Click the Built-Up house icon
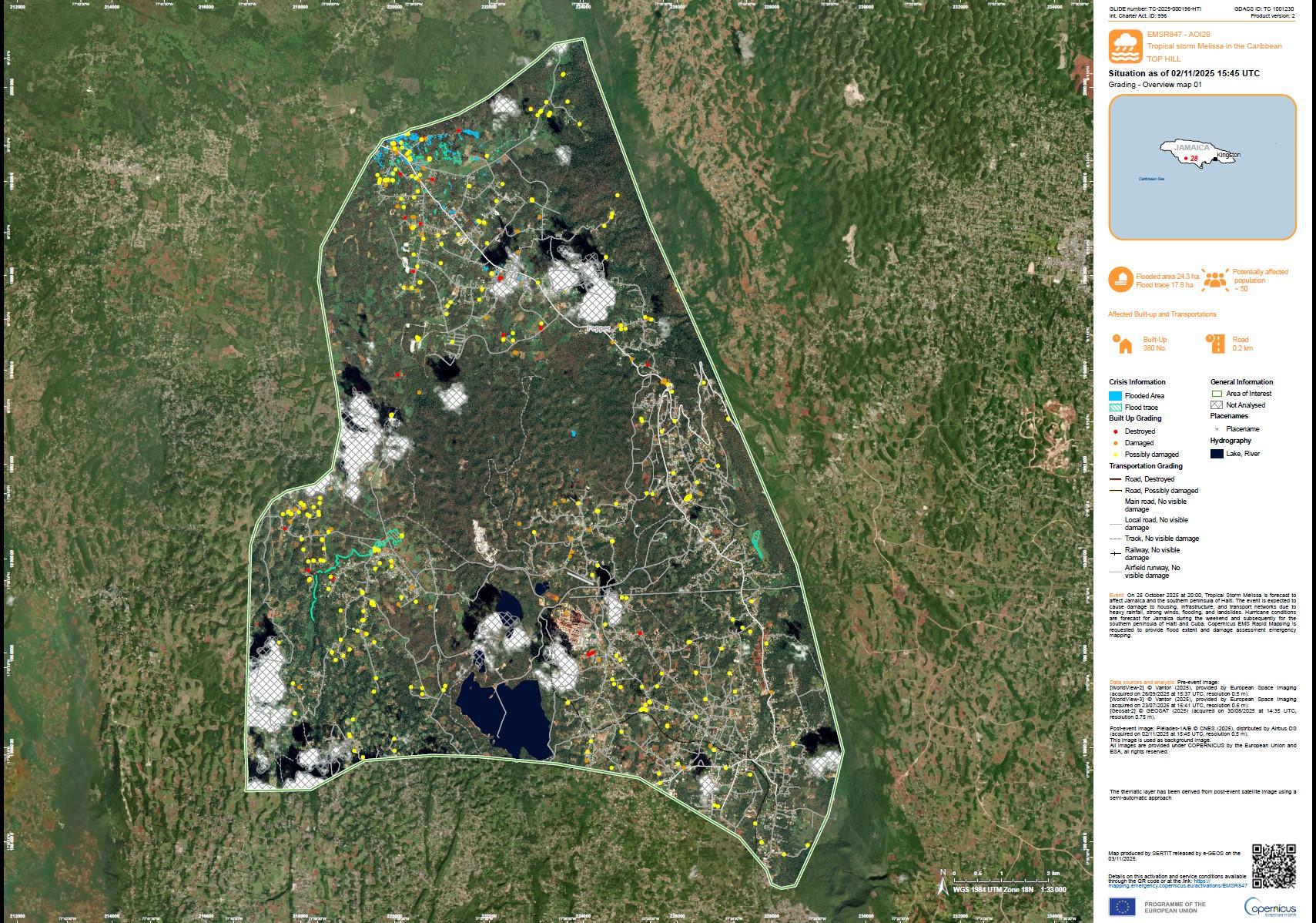The height and width of the screenshot is (923, 1316). pyautogui.click(x=1122, y=344)
